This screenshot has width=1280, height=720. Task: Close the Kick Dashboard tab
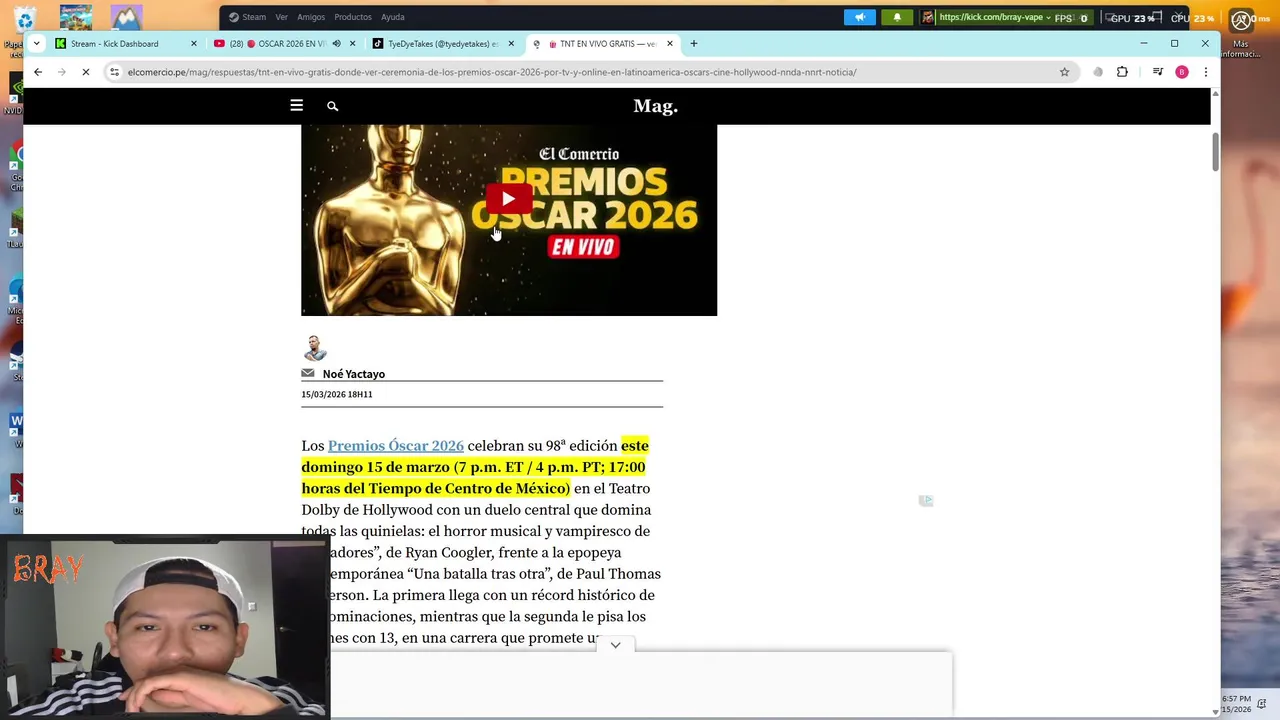point(194,44)
